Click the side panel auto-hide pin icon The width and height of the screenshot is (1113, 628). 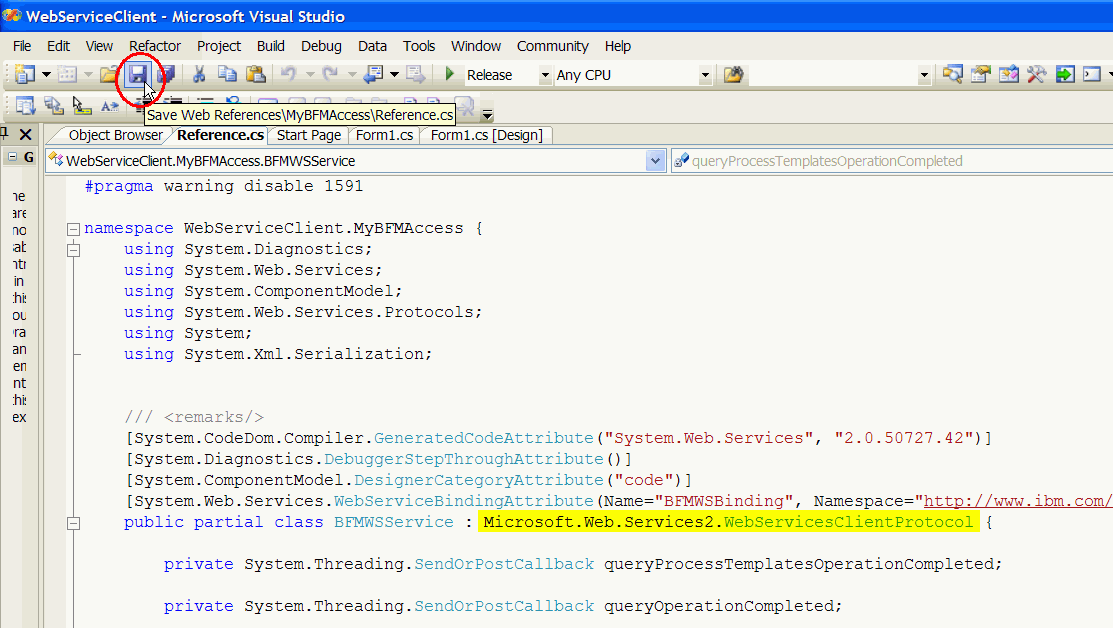4,133
